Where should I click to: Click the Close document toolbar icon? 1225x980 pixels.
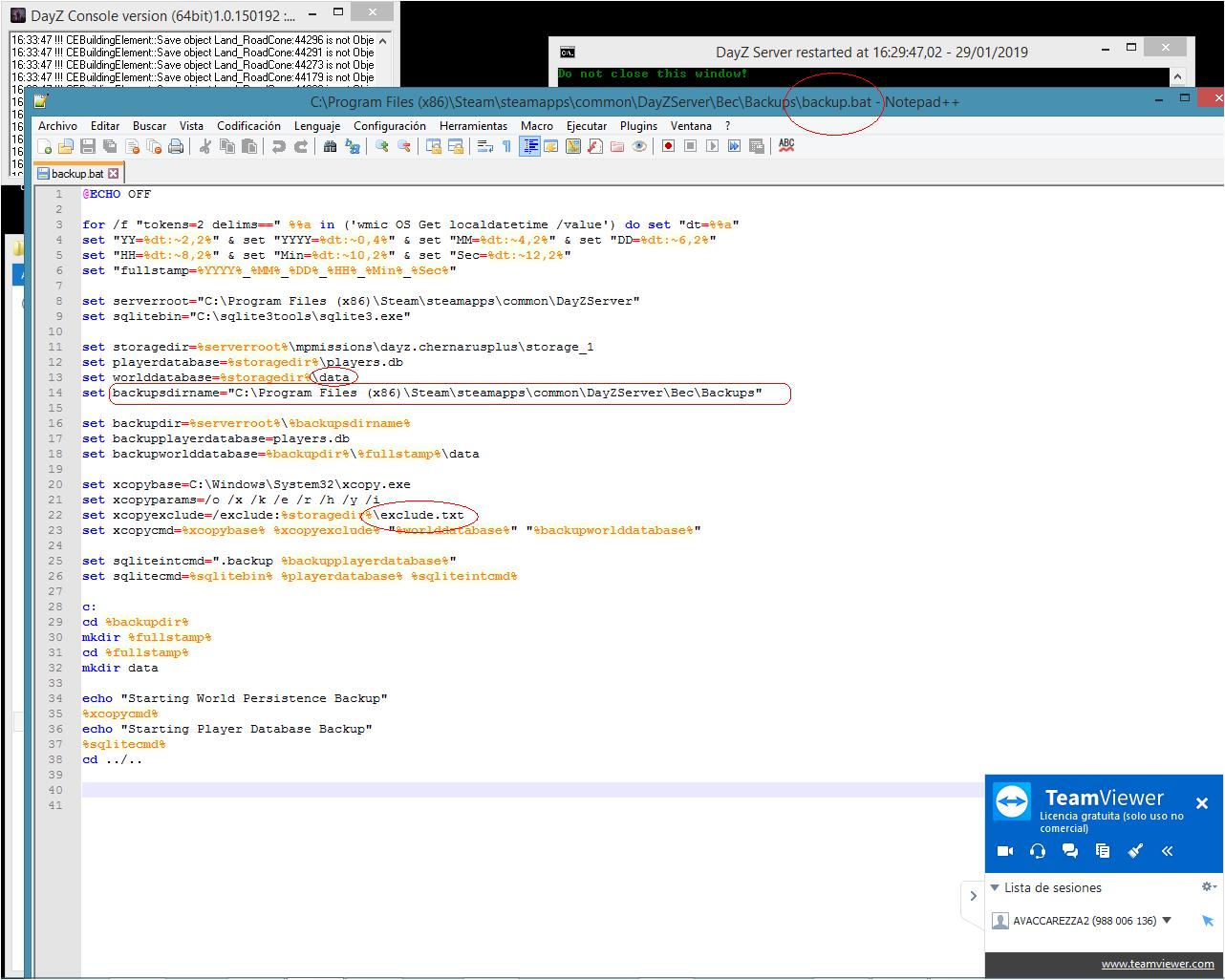pos(132,146)
